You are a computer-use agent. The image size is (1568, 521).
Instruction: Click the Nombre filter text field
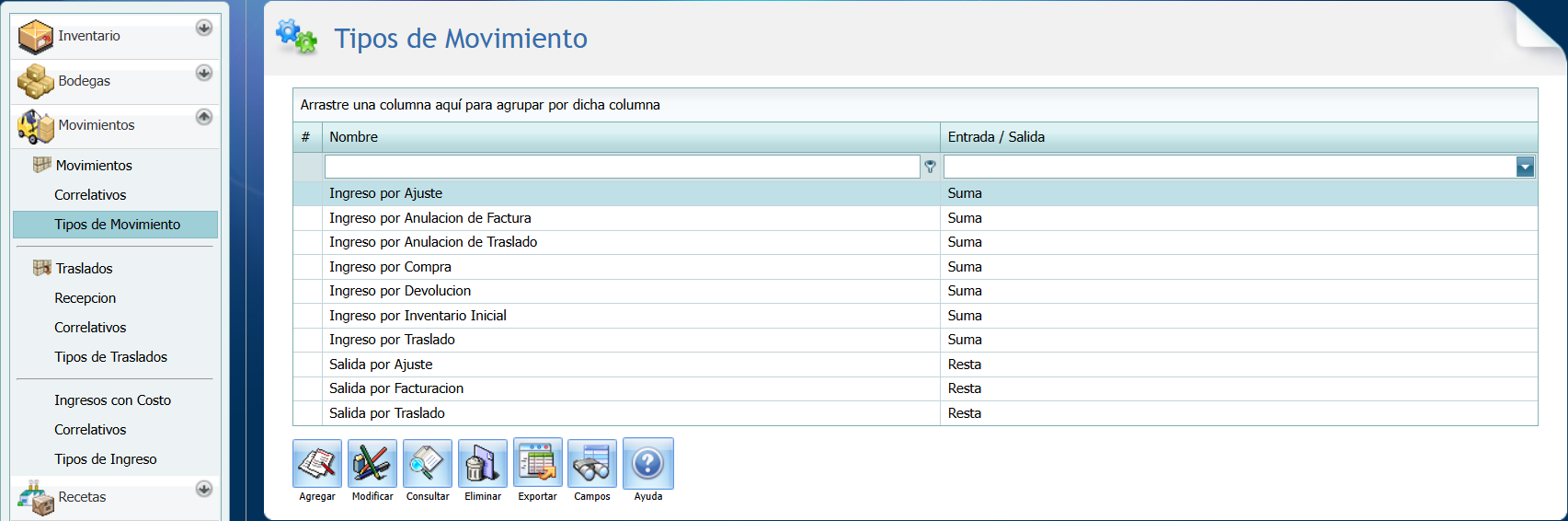[x=622, y=167]
